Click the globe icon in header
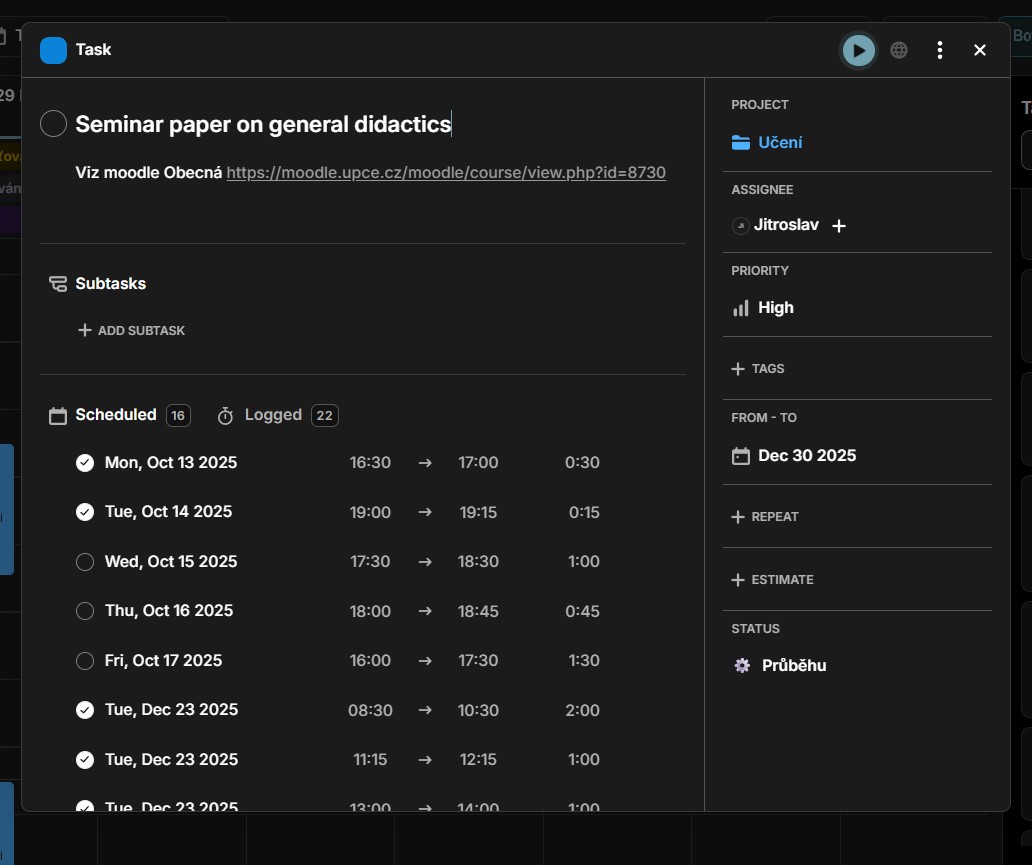Image resolution: width=1032 pixels, height=865 pixels. (899, 50)
